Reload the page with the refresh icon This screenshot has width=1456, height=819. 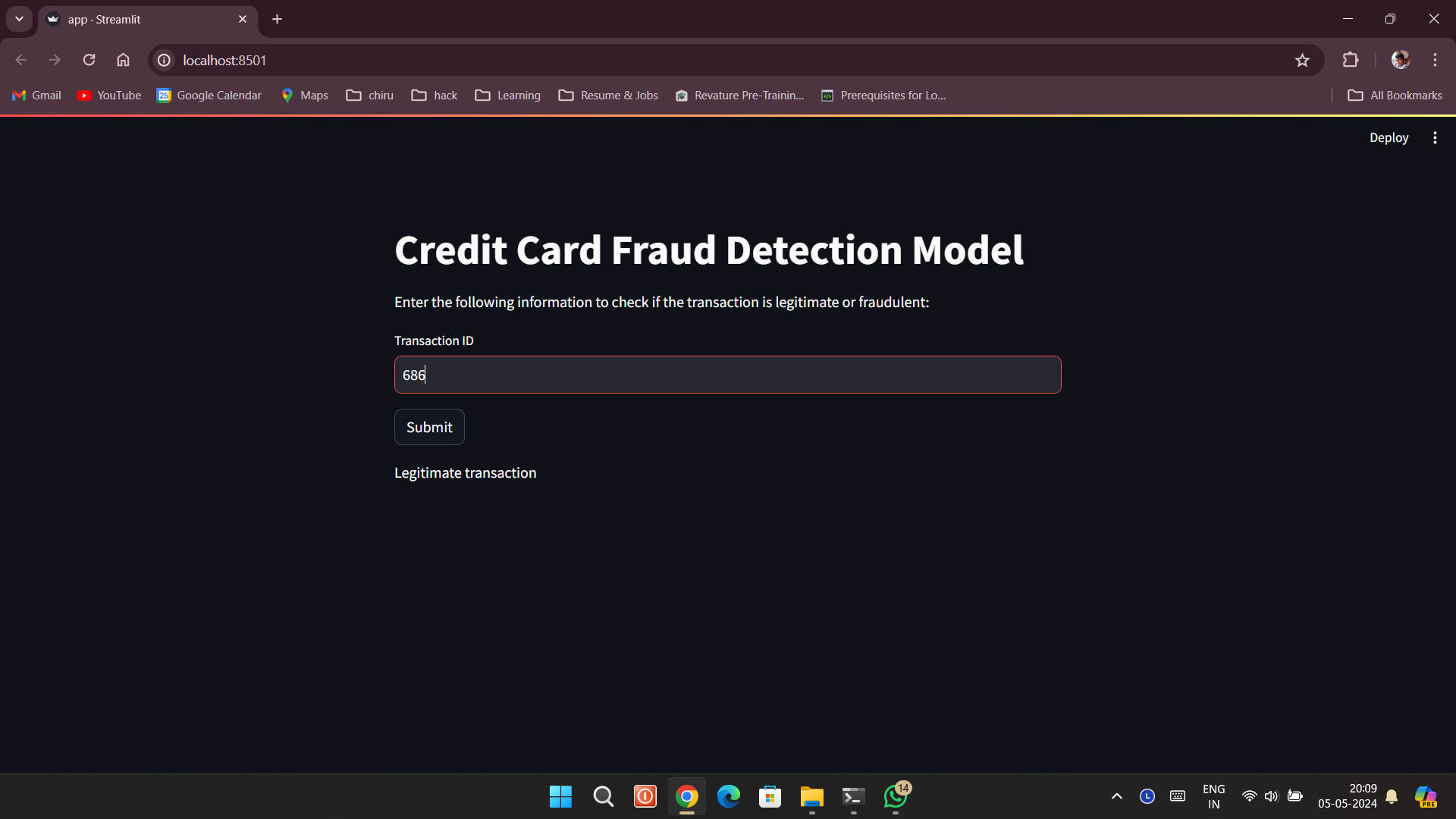click(89, 60)
